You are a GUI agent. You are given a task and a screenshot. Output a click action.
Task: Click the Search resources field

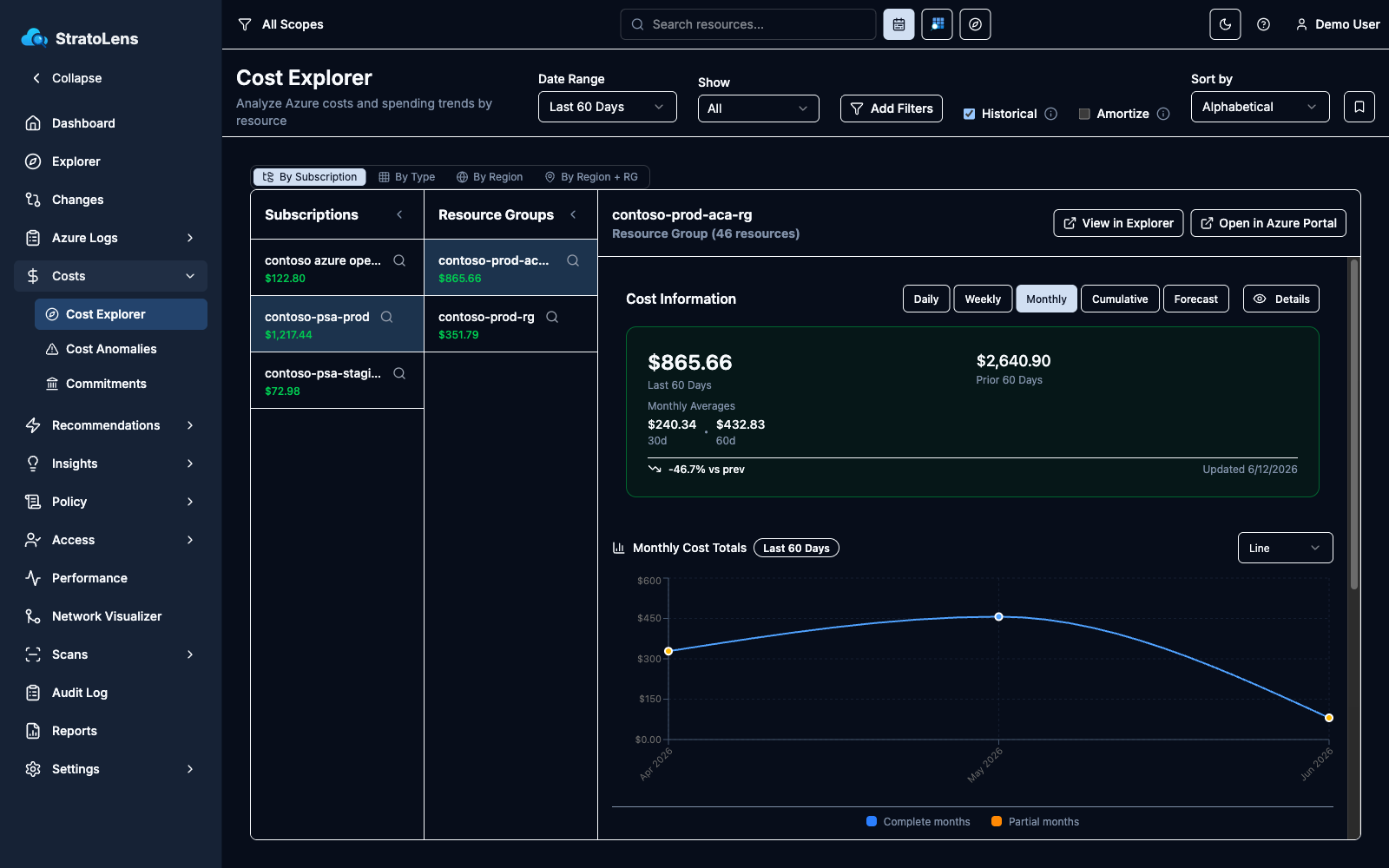748,24
